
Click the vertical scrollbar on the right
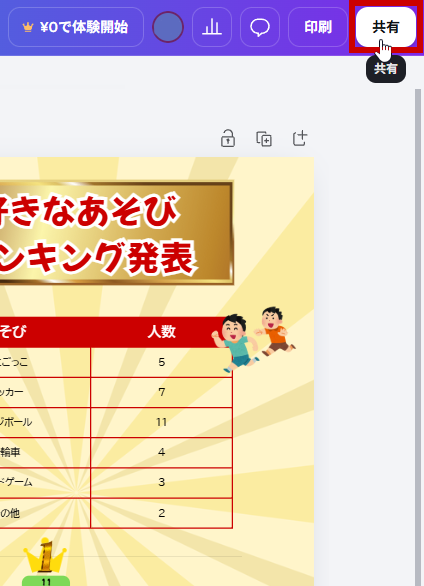click(418, 336)
